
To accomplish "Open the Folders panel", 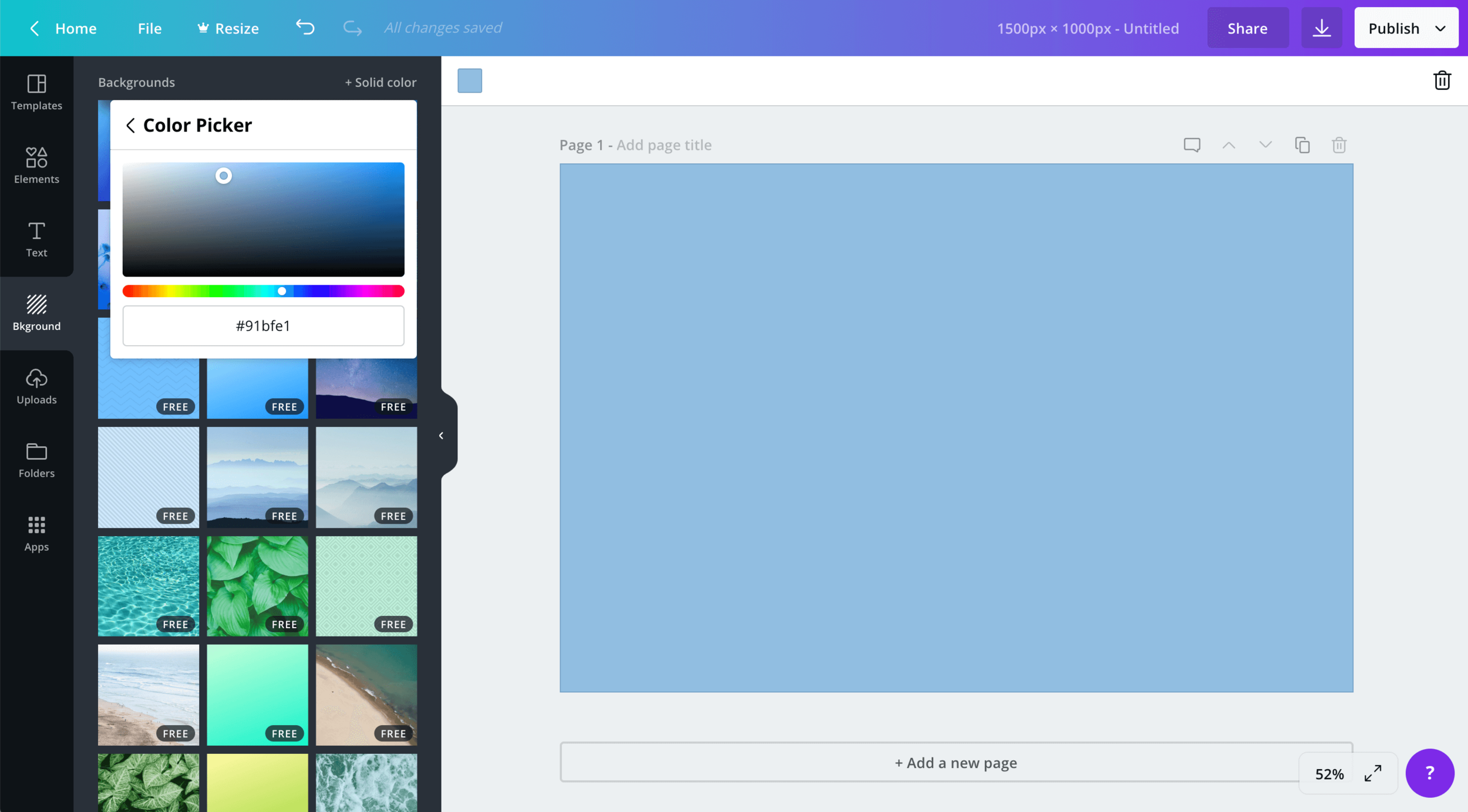I will [x=36, y=460].
